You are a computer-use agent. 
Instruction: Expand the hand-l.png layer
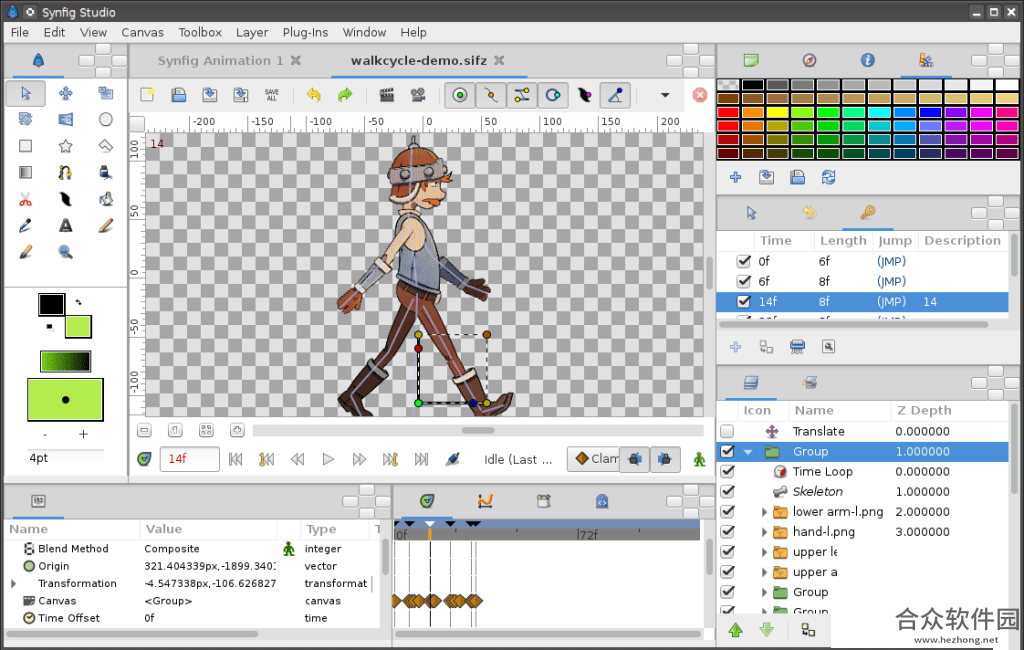point(764,532)
